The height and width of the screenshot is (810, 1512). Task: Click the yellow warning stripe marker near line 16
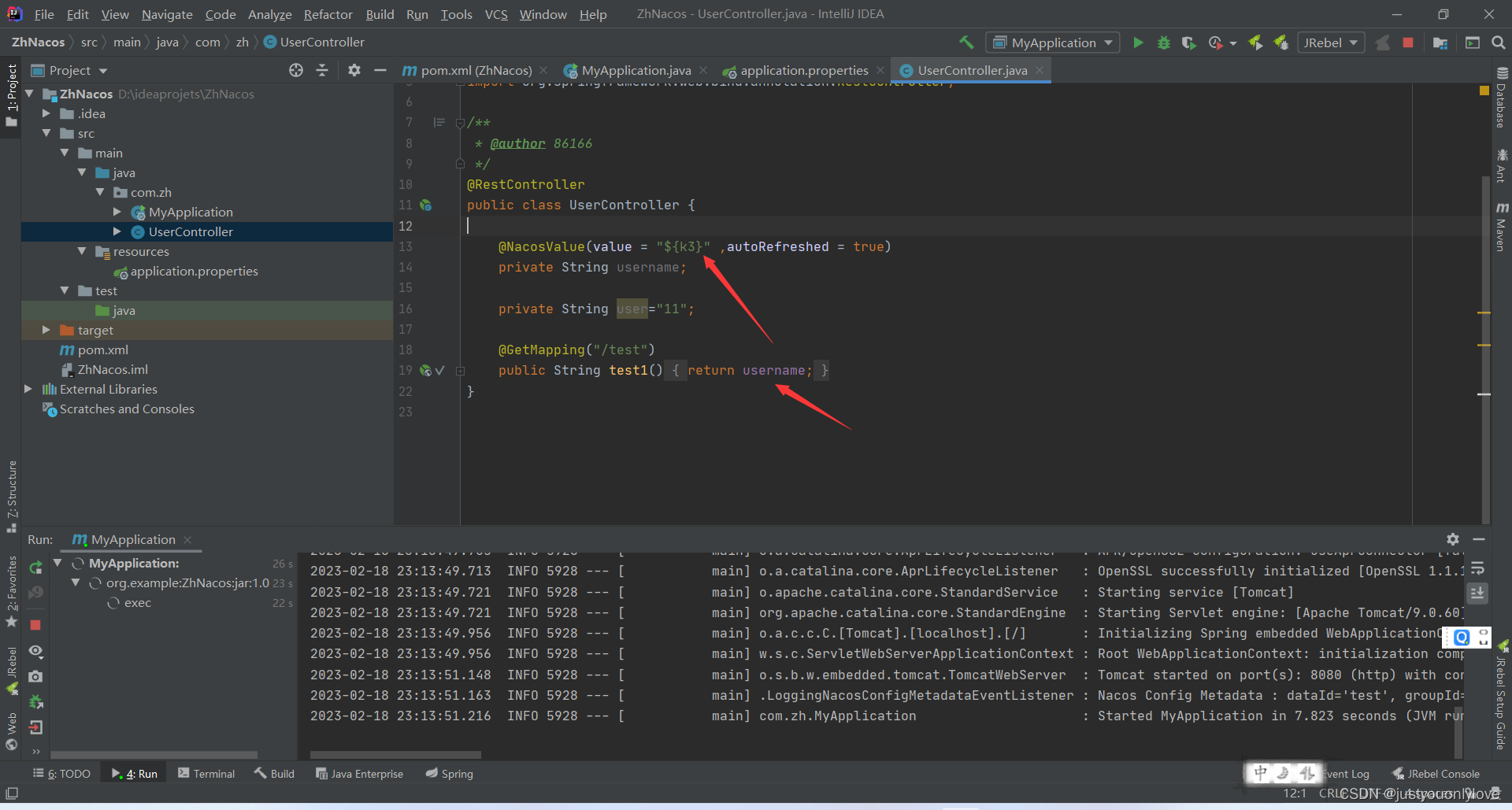click(1484, 313)
